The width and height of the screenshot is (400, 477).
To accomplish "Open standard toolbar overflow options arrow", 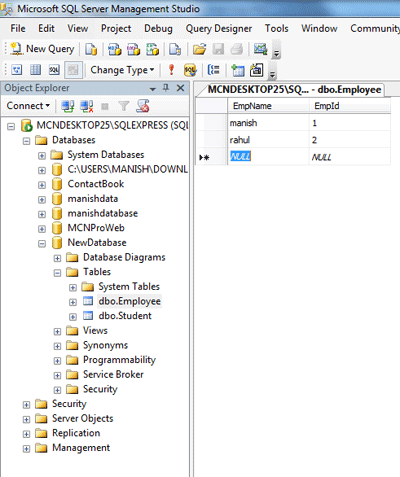I will [277, 53].
